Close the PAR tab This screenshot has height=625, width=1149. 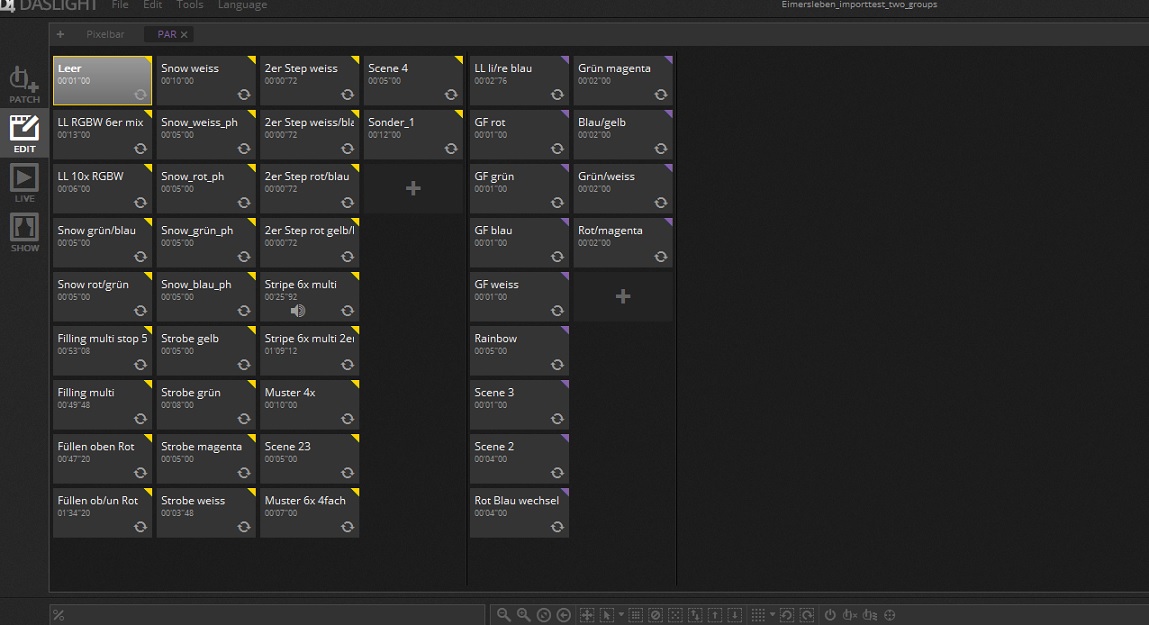(x=184, y=34)
